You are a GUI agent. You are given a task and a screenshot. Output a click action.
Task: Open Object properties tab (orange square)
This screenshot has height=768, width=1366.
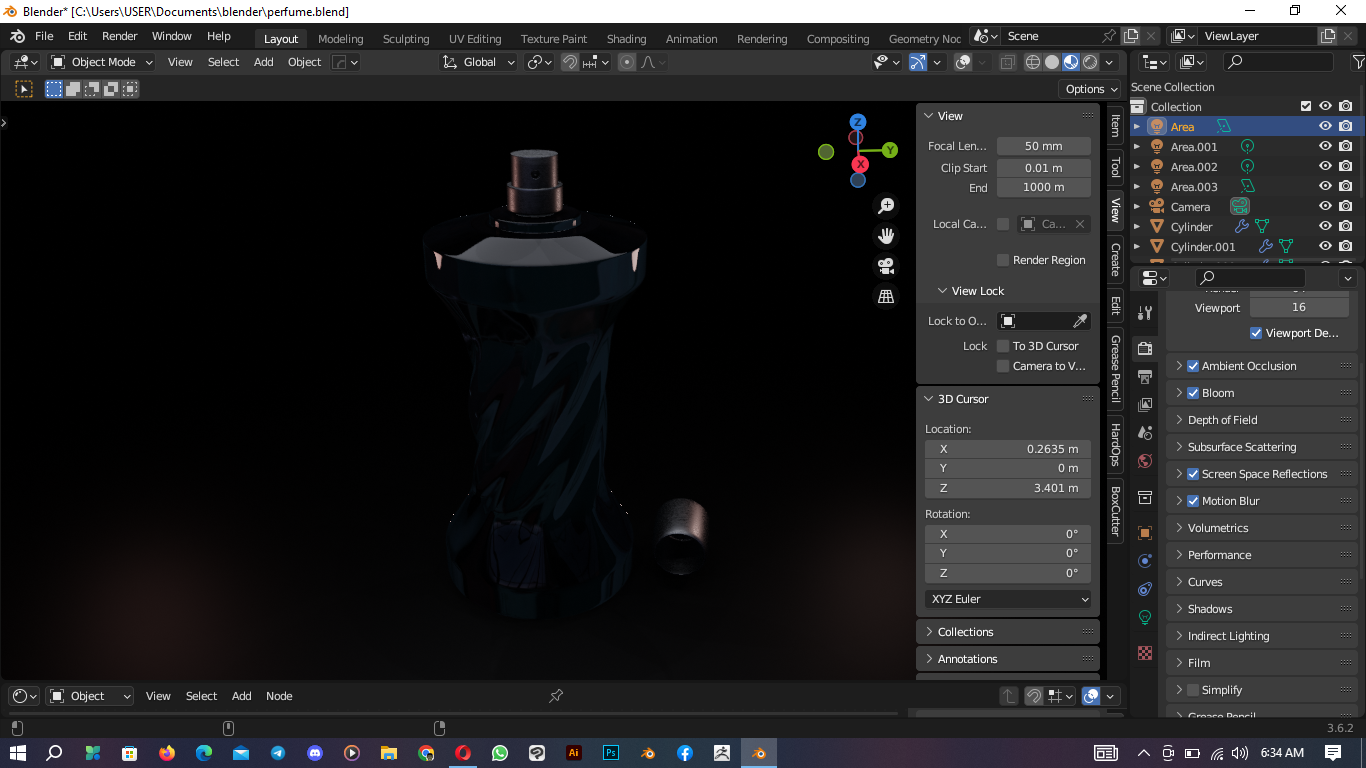[x=1146, y=533]
